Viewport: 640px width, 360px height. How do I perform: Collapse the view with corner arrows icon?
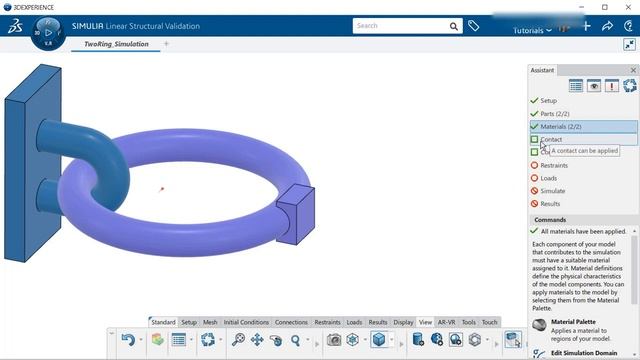coord(629,44)
